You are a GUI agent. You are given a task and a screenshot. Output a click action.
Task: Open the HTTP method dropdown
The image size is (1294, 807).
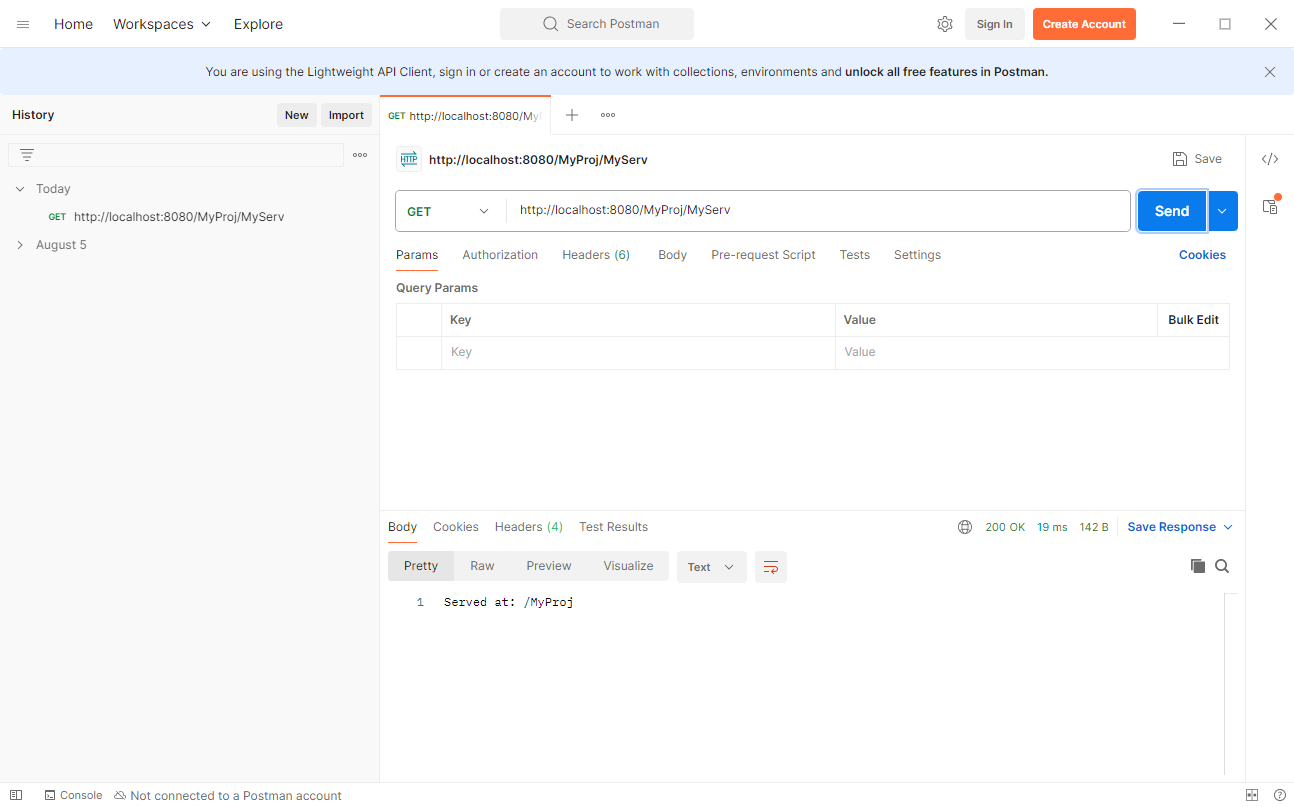pyautogui.click(x=450, y=211)
